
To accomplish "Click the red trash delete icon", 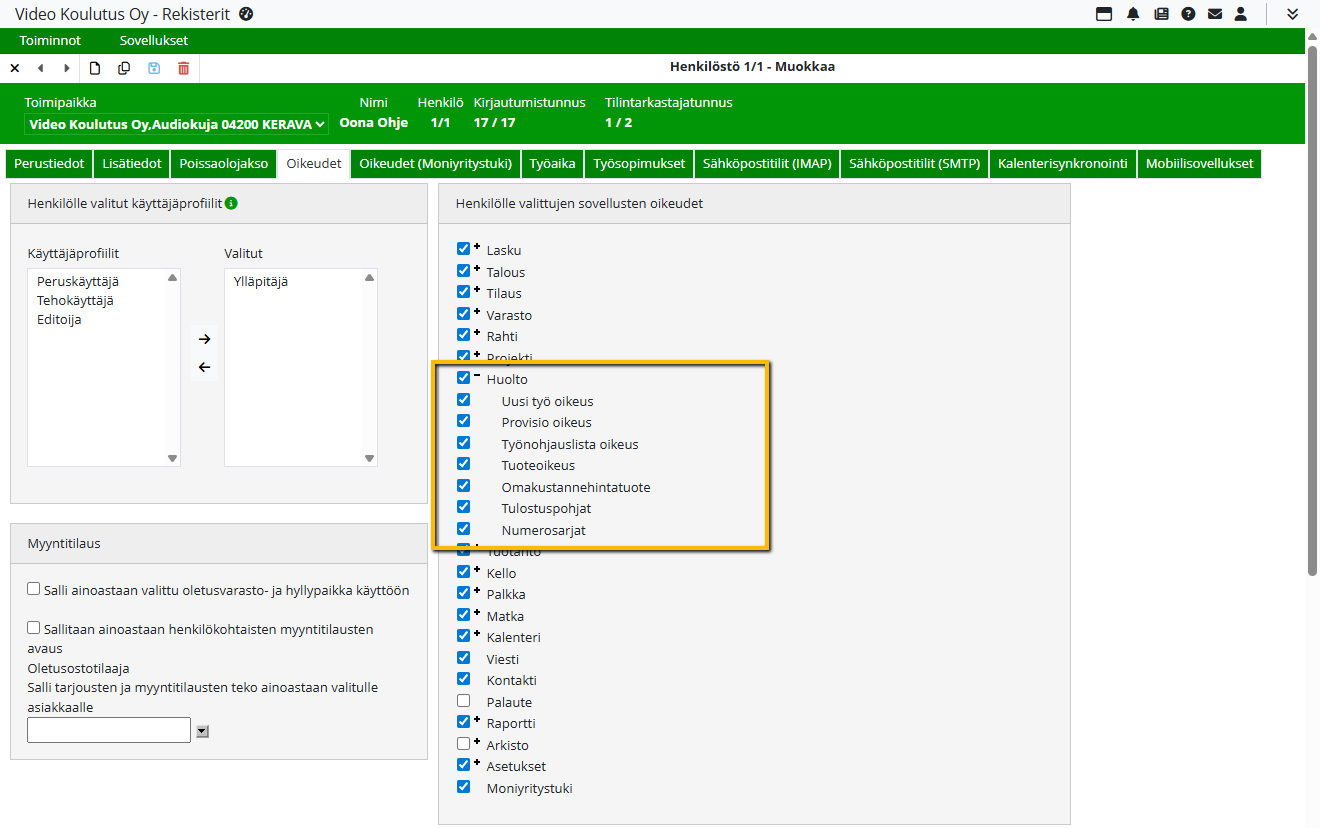I will [183, 68].
